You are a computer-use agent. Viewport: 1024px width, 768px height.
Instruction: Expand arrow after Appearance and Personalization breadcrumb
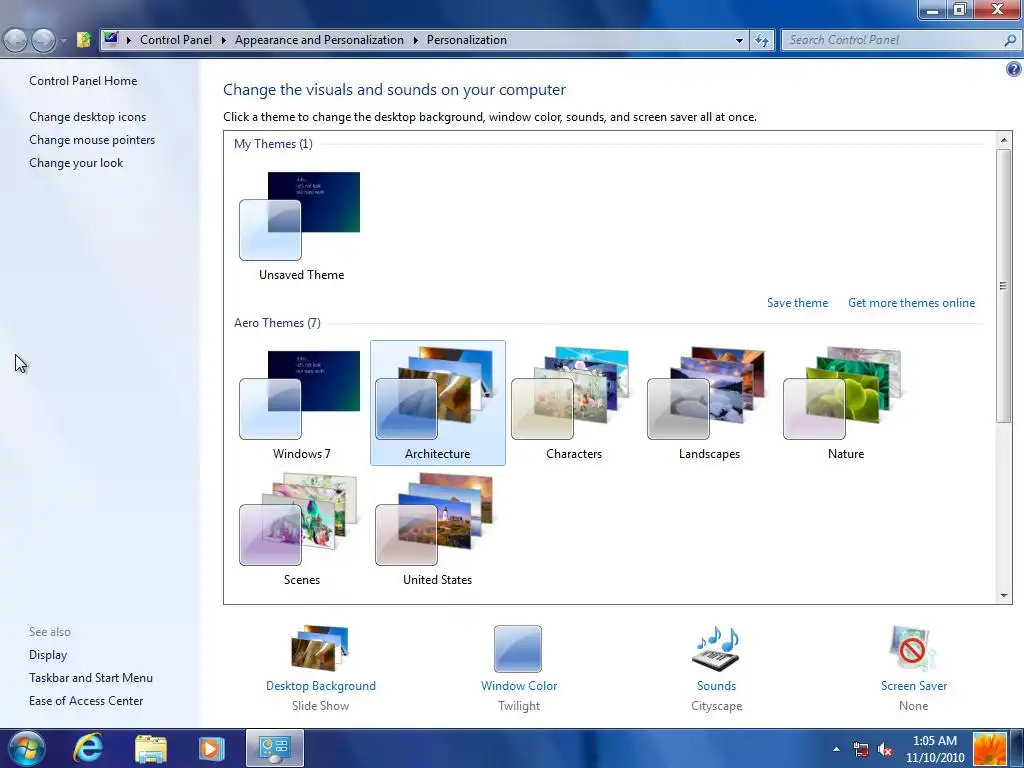point(415,40)
